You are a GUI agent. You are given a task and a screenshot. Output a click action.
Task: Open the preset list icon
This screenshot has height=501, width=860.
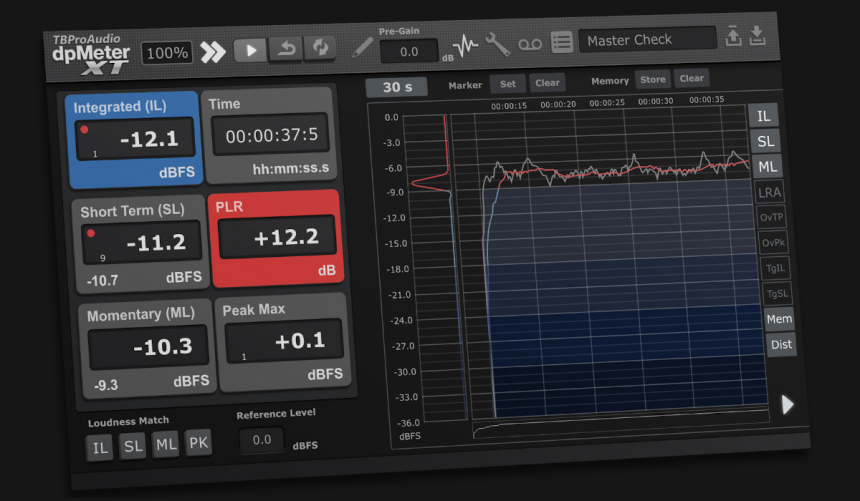[562, 42]
